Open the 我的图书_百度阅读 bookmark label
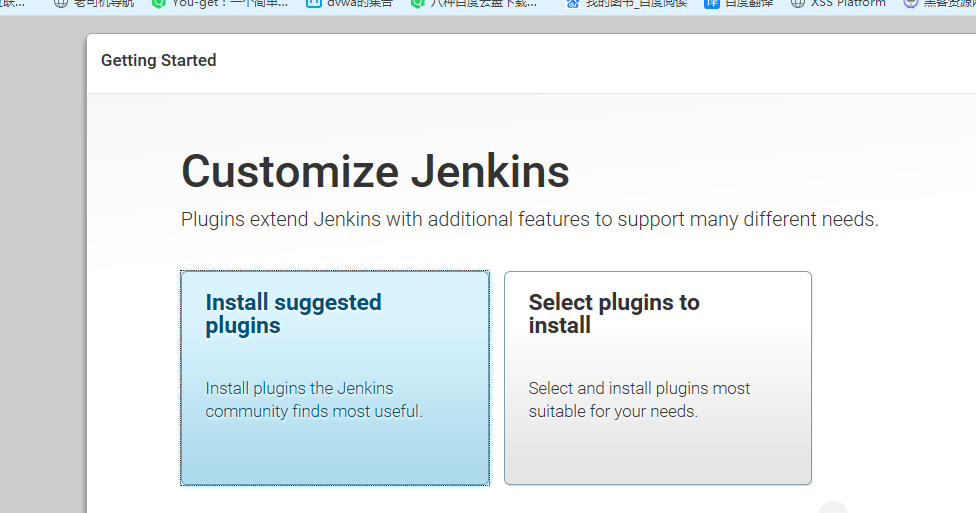This screenshot has height=513, width=976. tap(639, 3)
